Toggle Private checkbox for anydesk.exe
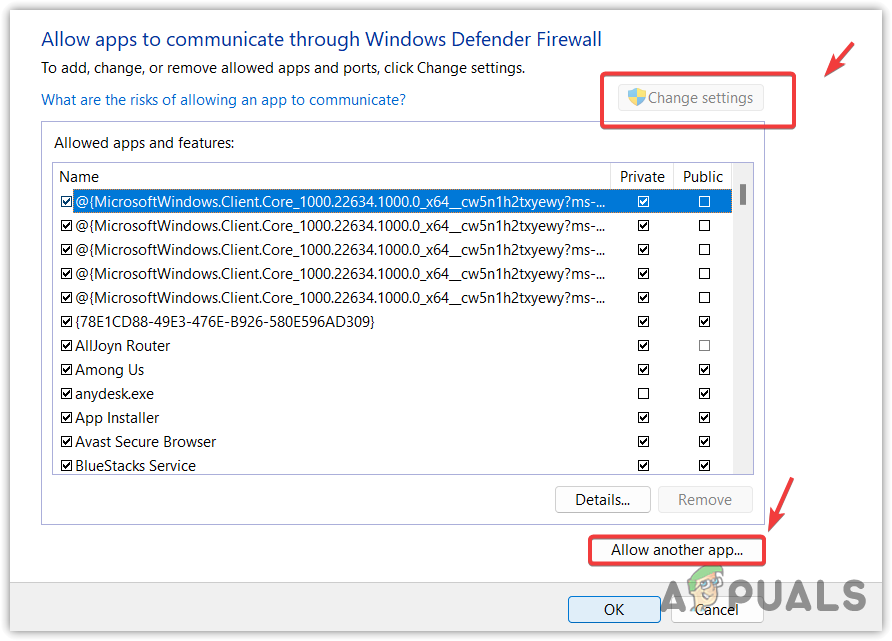Image resolution: width=892 pixels, height=641 pixels. pyautogui.click(x=643, y=394)
